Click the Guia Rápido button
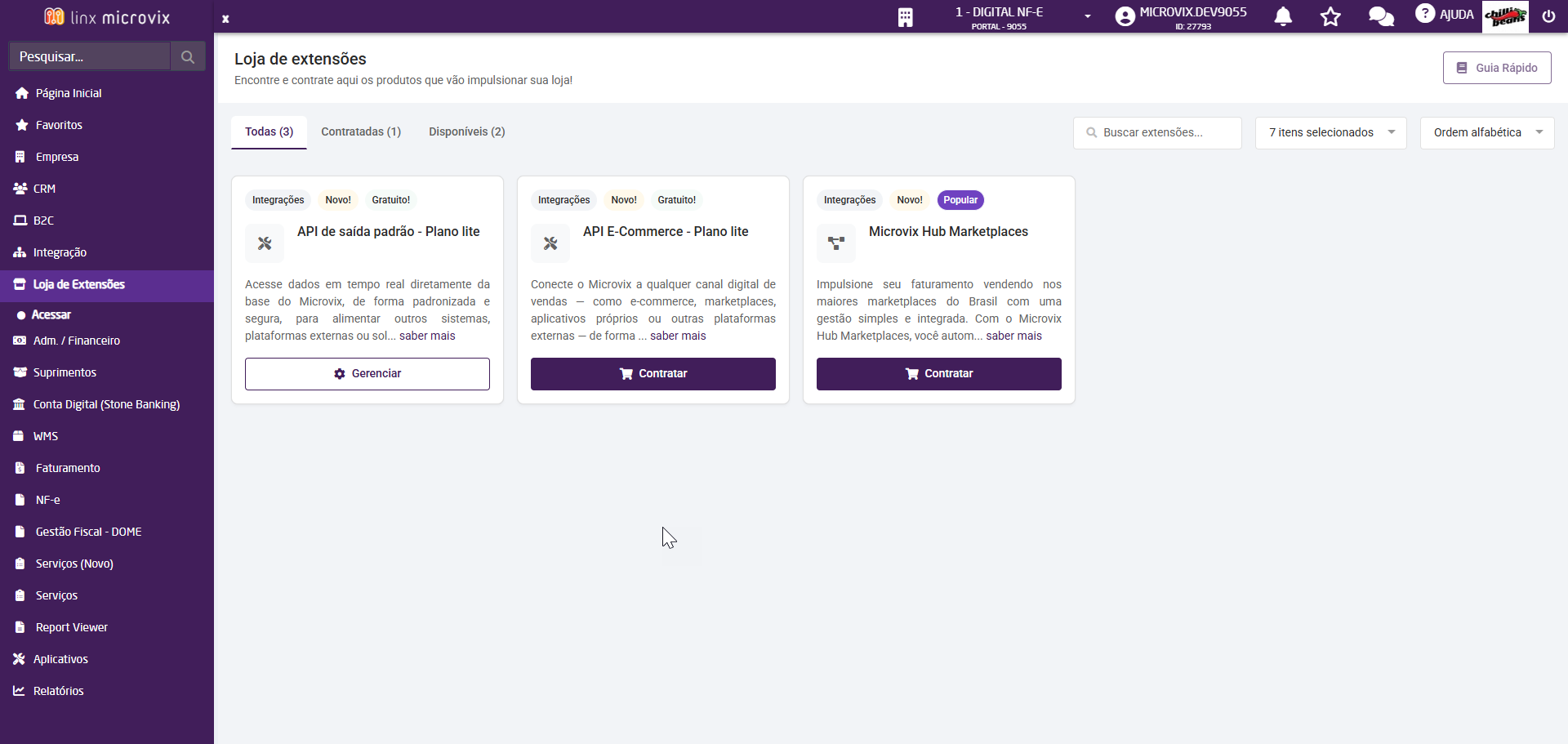Viewport: 1568px width, 744px height. (1497, 68)
